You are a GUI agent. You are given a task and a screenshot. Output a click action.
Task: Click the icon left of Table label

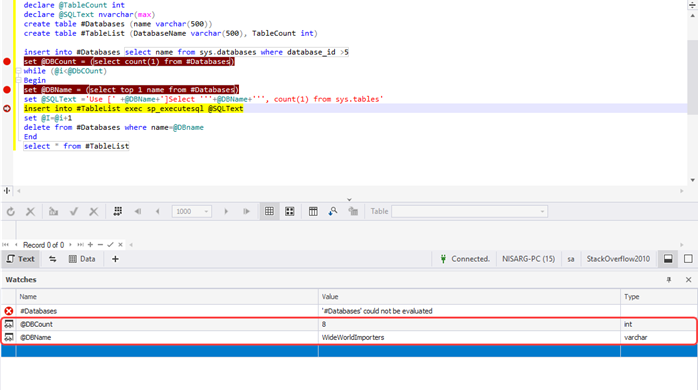point(353,211)
